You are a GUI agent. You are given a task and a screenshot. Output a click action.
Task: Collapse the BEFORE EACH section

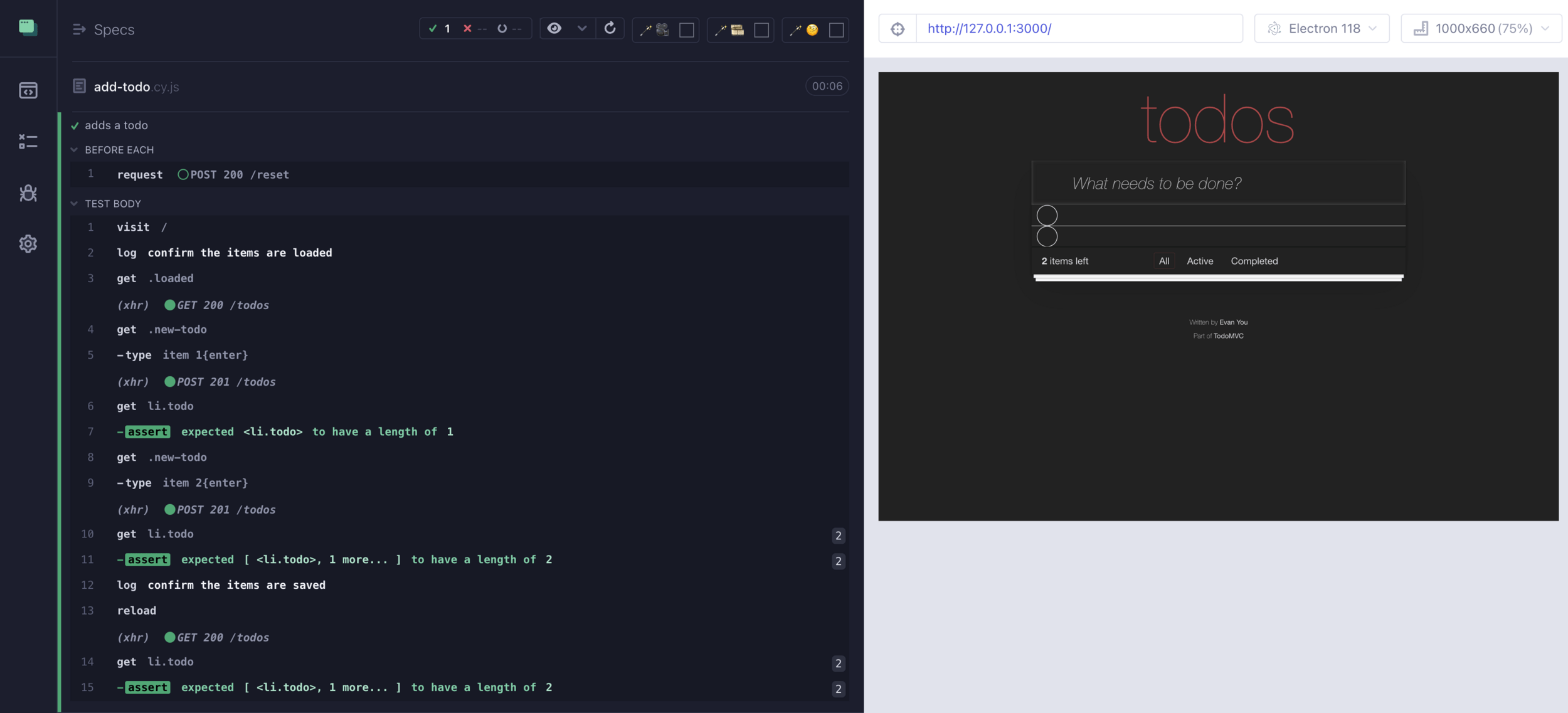point(75,150)
